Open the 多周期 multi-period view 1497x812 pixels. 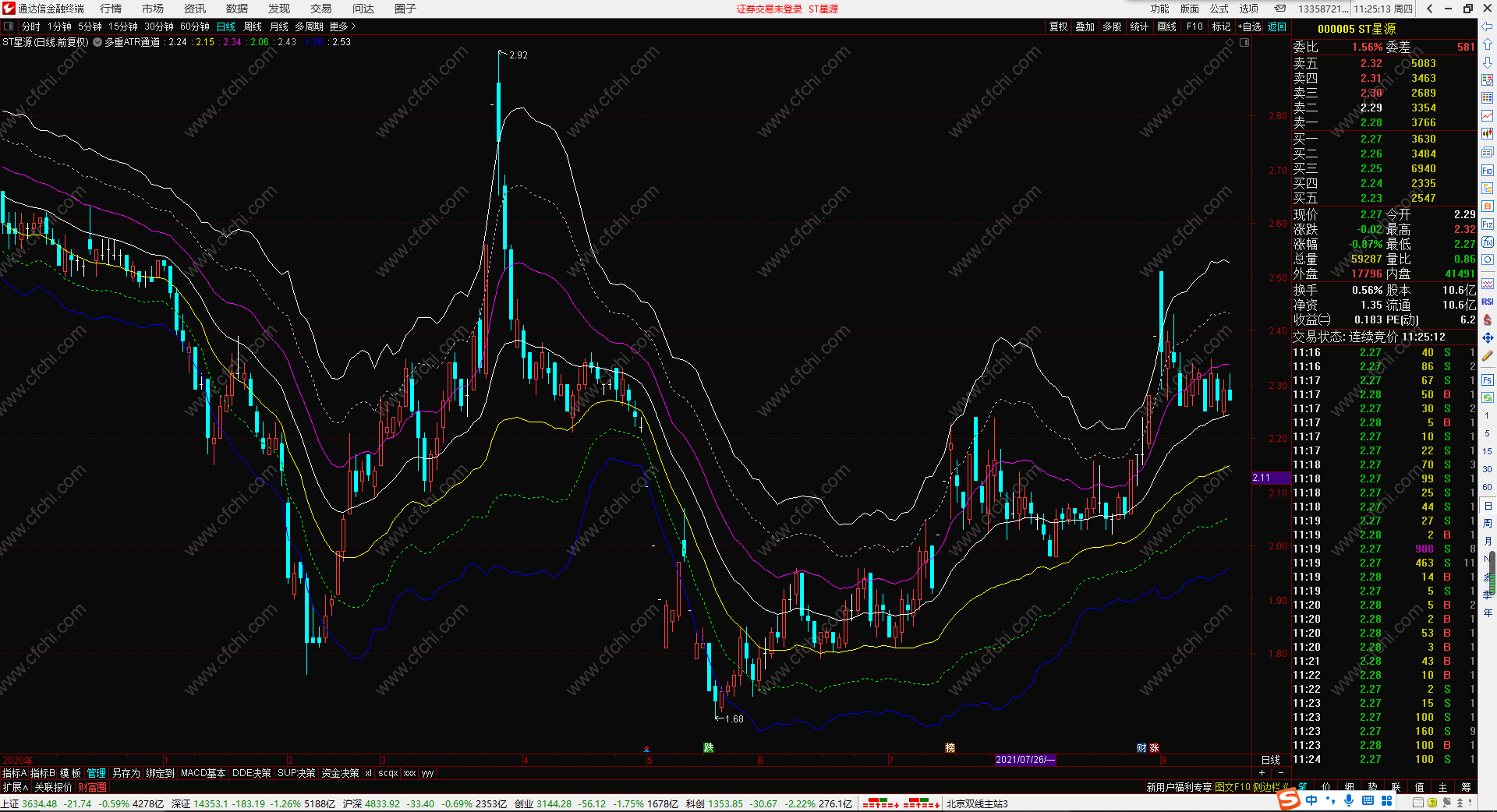point(309,26)
